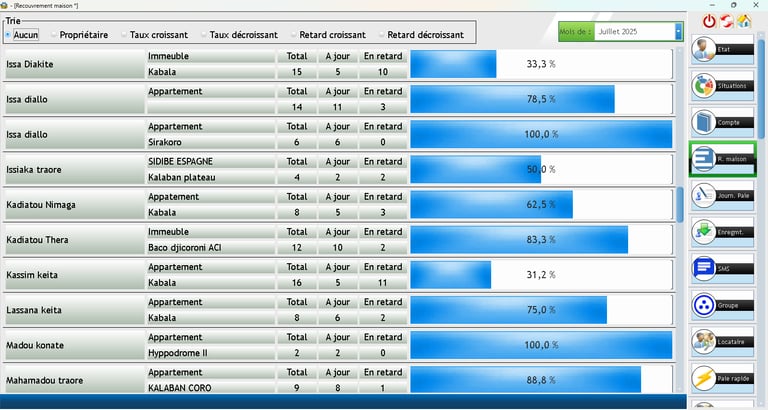Select owner Lassana keita
Viewport: 768px width, 410px height.
(75, 310)
